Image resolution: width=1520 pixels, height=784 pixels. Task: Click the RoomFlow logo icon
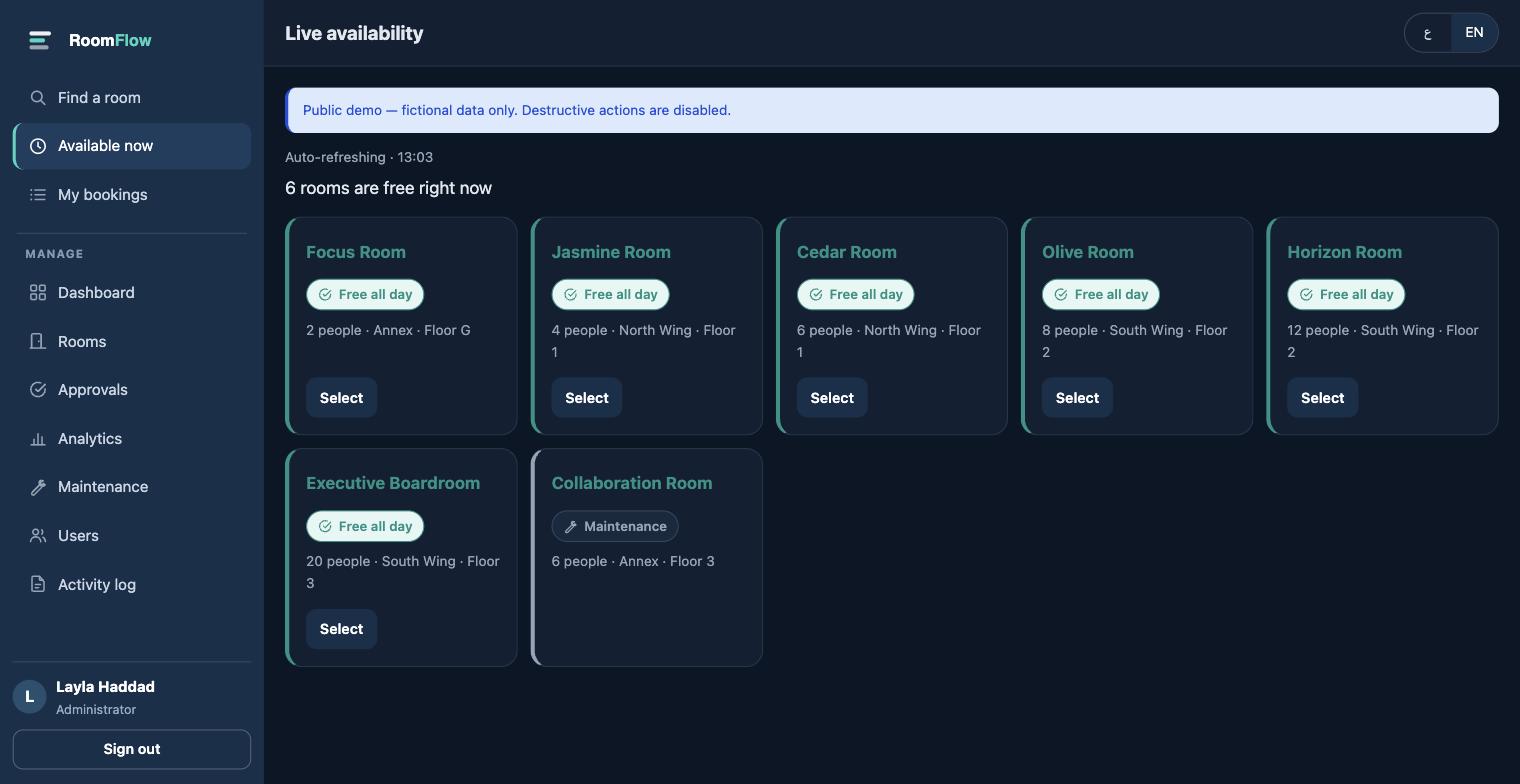click(39, 40)
